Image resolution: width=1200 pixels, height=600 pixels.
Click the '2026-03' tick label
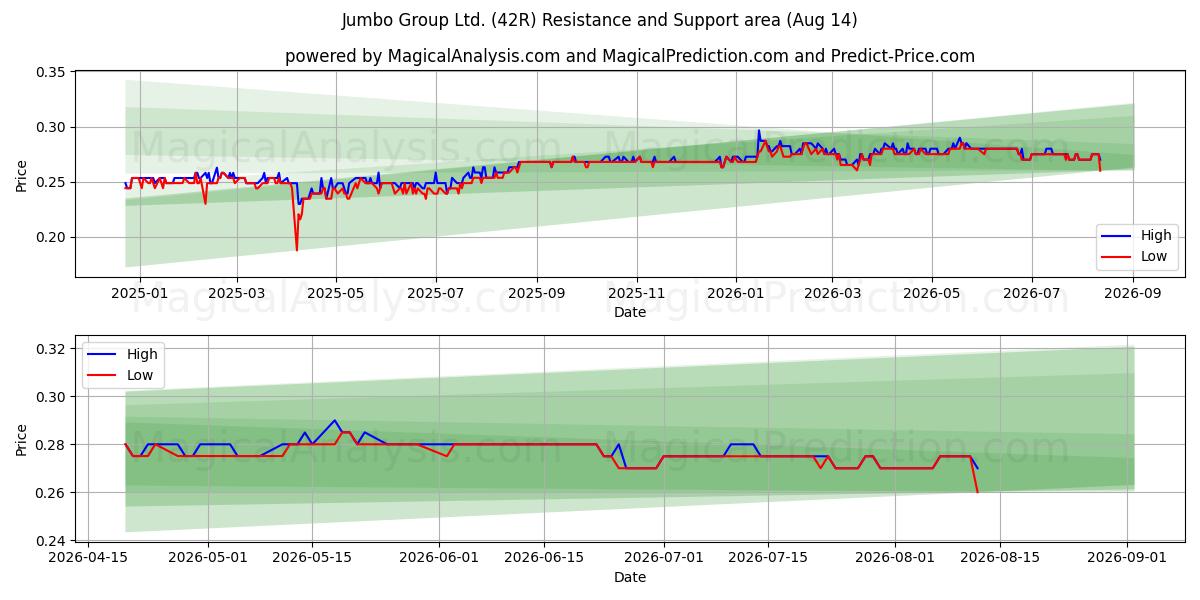point(832,293)
